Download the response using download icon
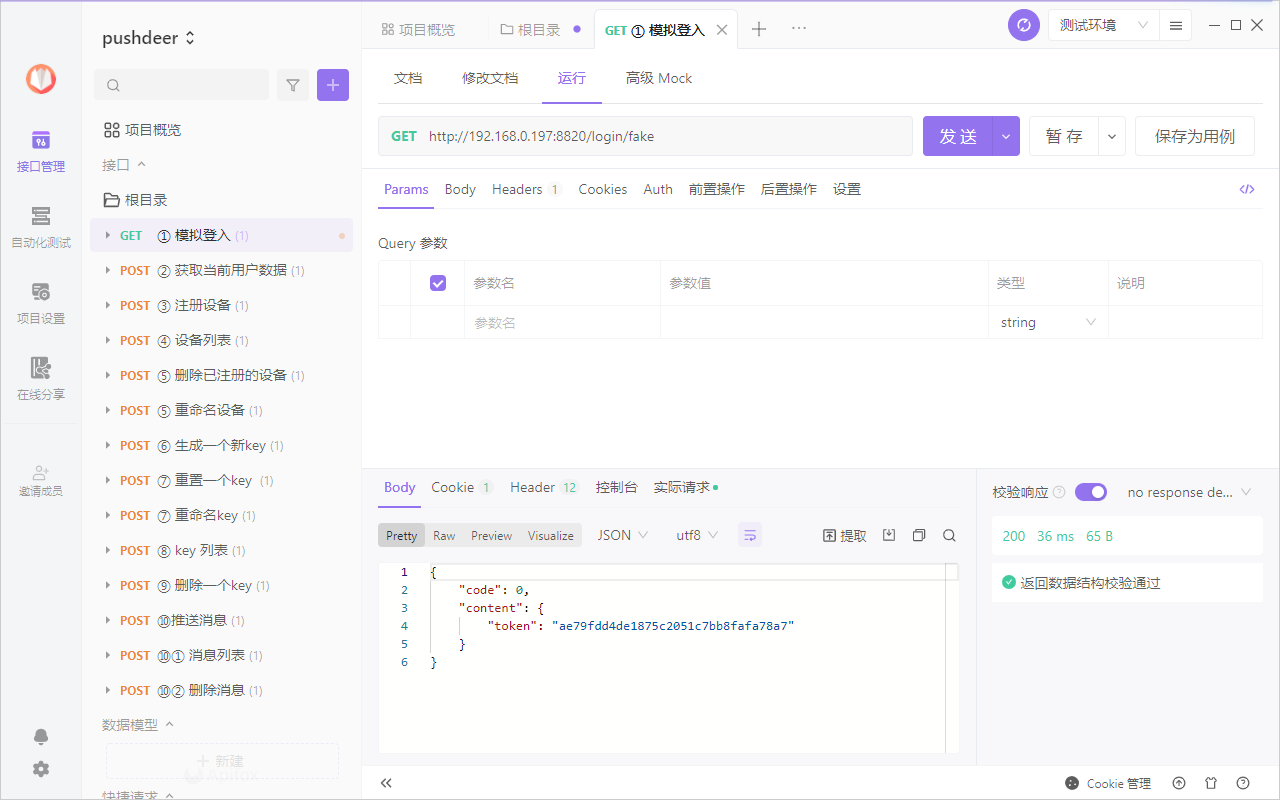 [x=889, y=535]
